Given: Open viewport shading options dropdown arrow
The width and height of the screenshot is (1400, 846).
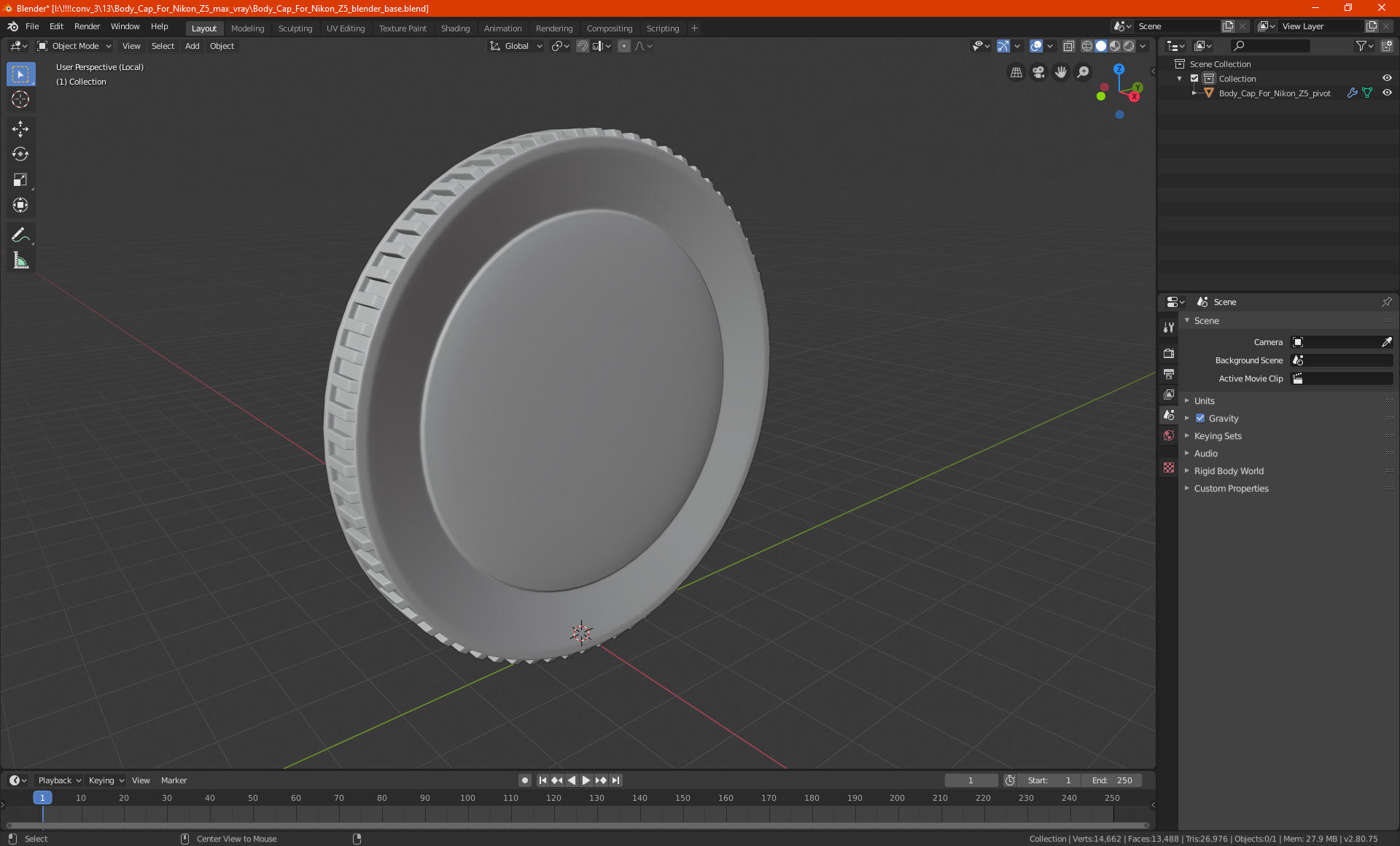Looking at the screenshot, I should (1143, 46).
